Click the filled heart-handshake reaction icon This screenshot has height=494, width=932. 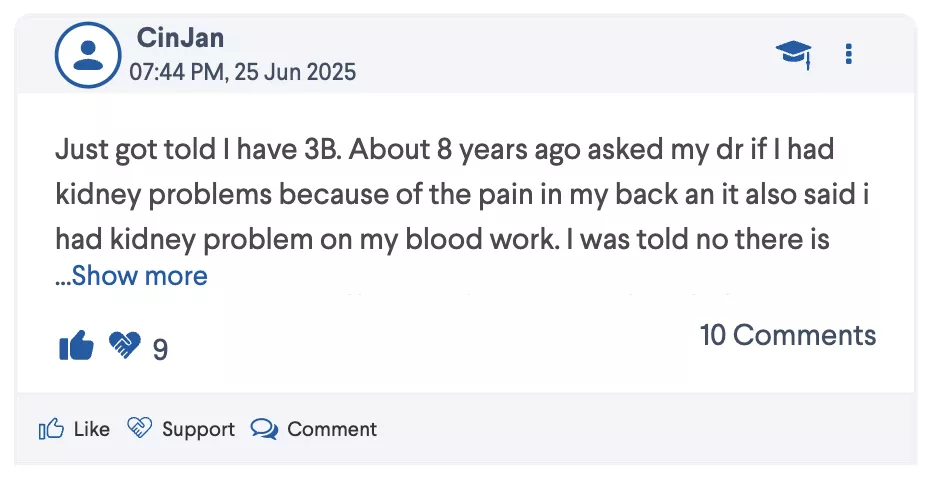124,346
